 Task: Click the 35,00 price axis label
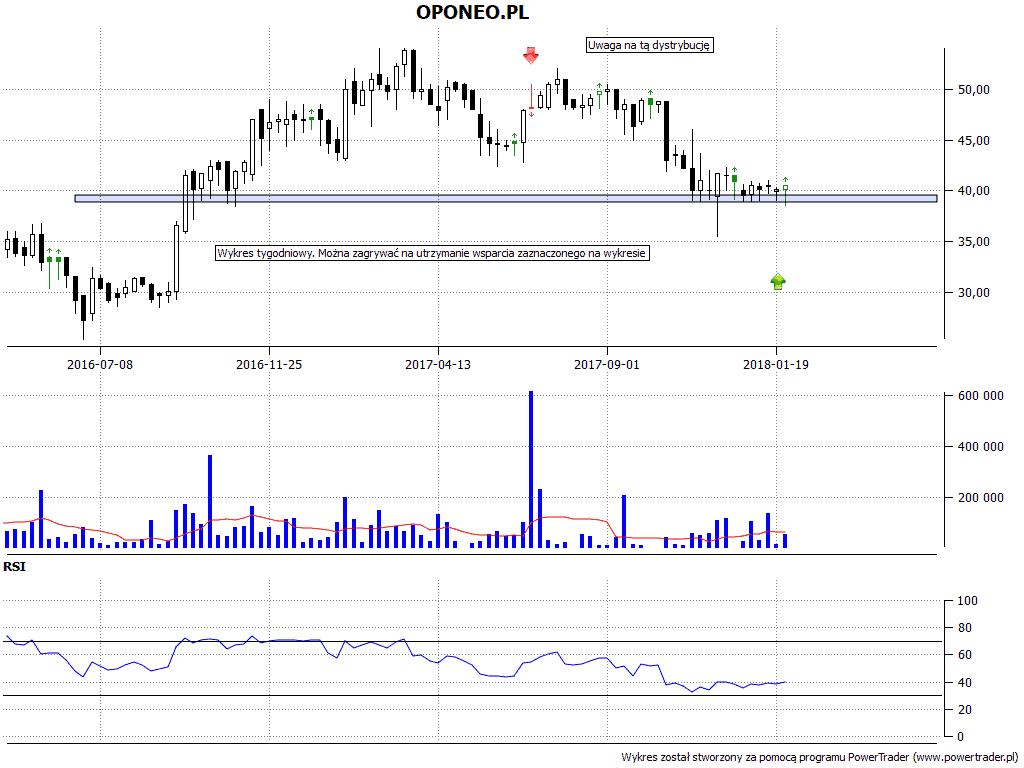click(974, 242)
